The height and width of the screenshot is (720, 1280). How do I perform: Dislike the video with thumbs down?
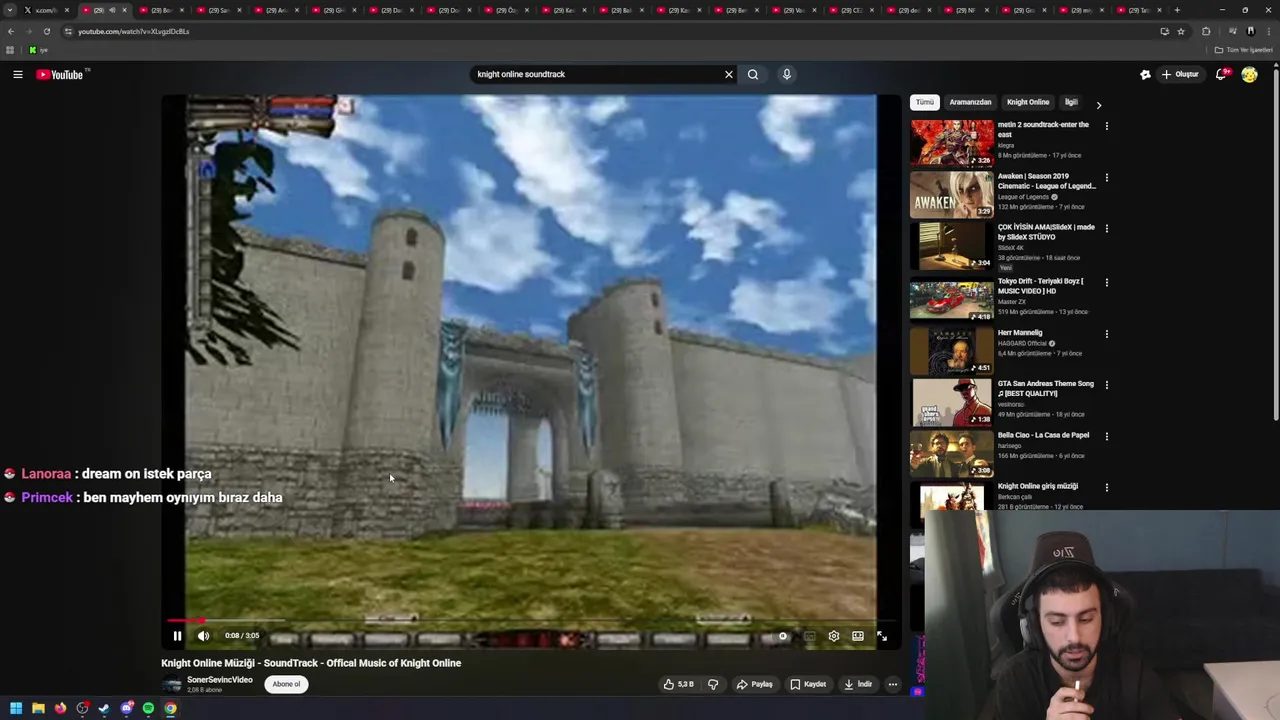click(713, 684)
